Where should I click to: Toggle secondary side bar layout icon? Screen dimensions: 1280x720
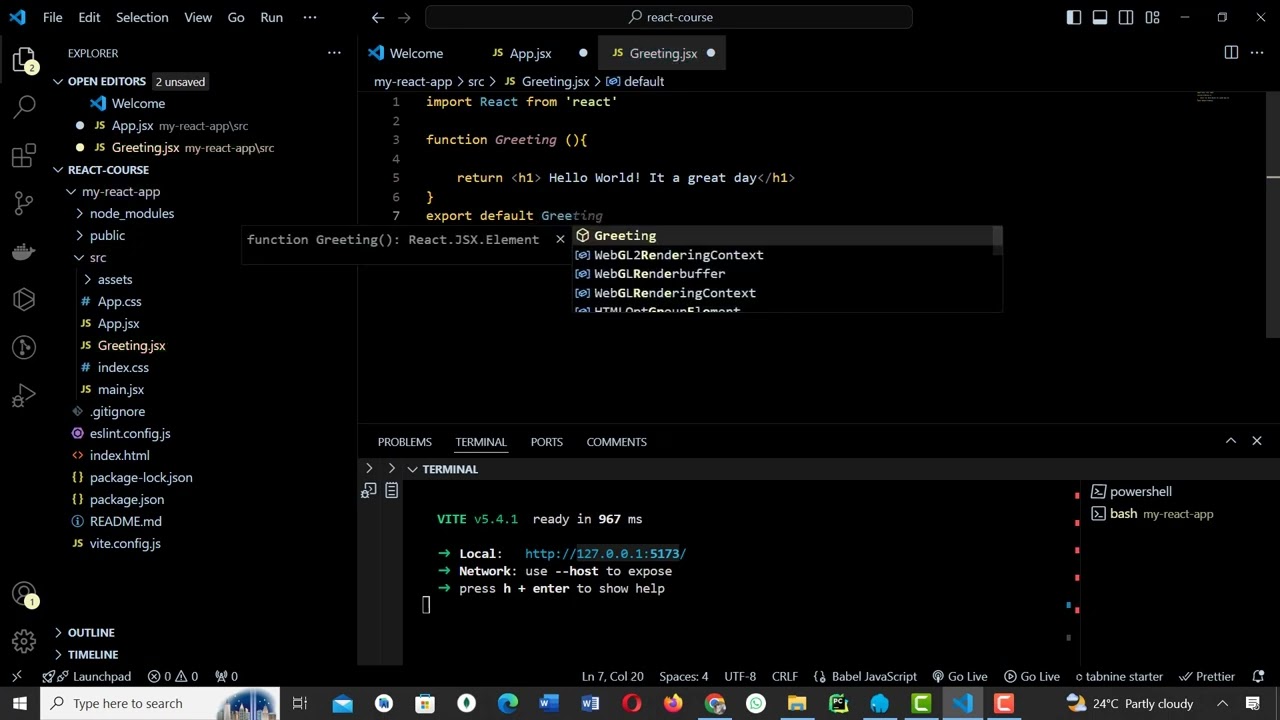[1126, 17]
